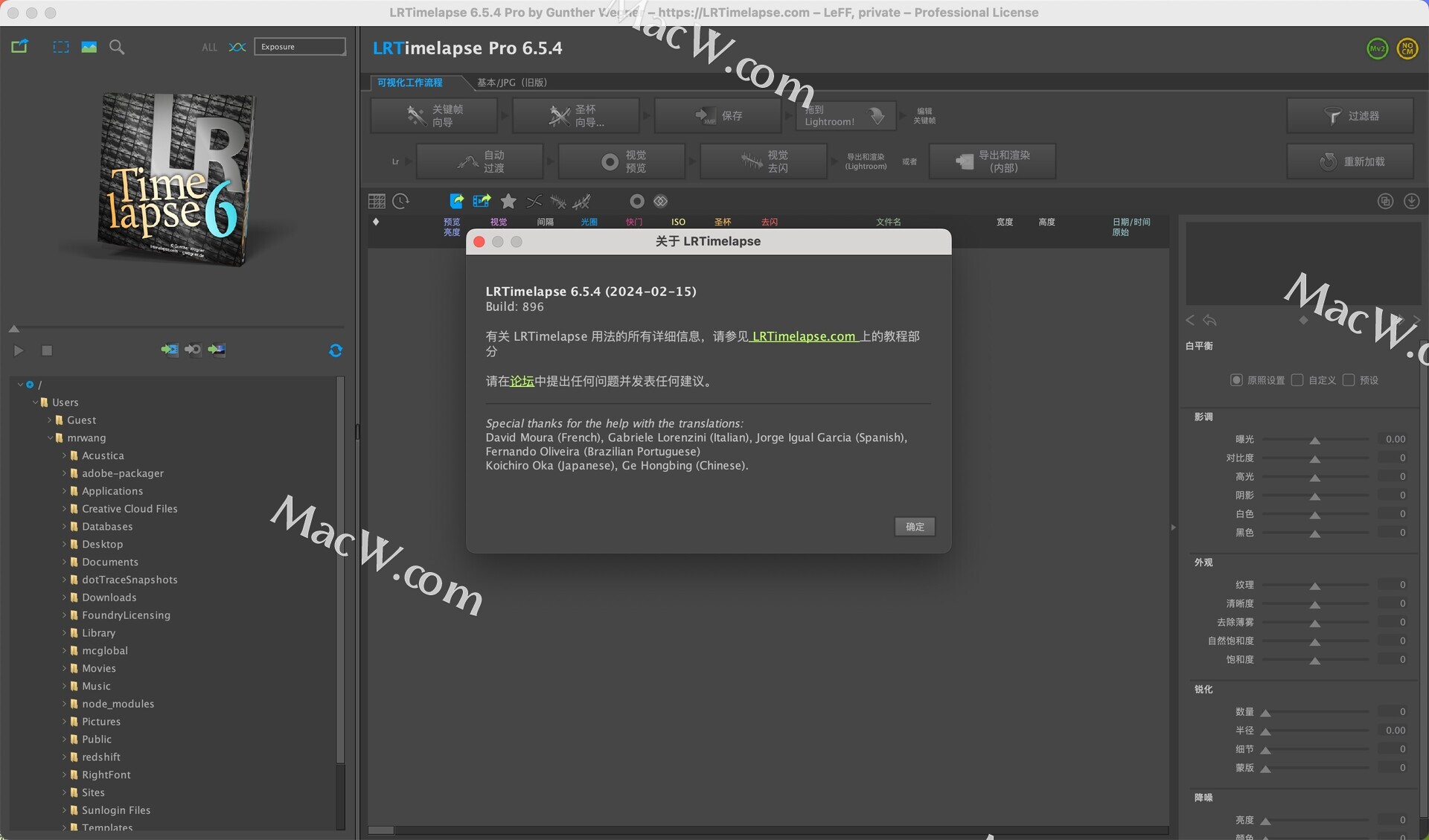Viewport: 1429px width, 840px height.
Task: Expand the Guest folder
Action: point(50,420)
